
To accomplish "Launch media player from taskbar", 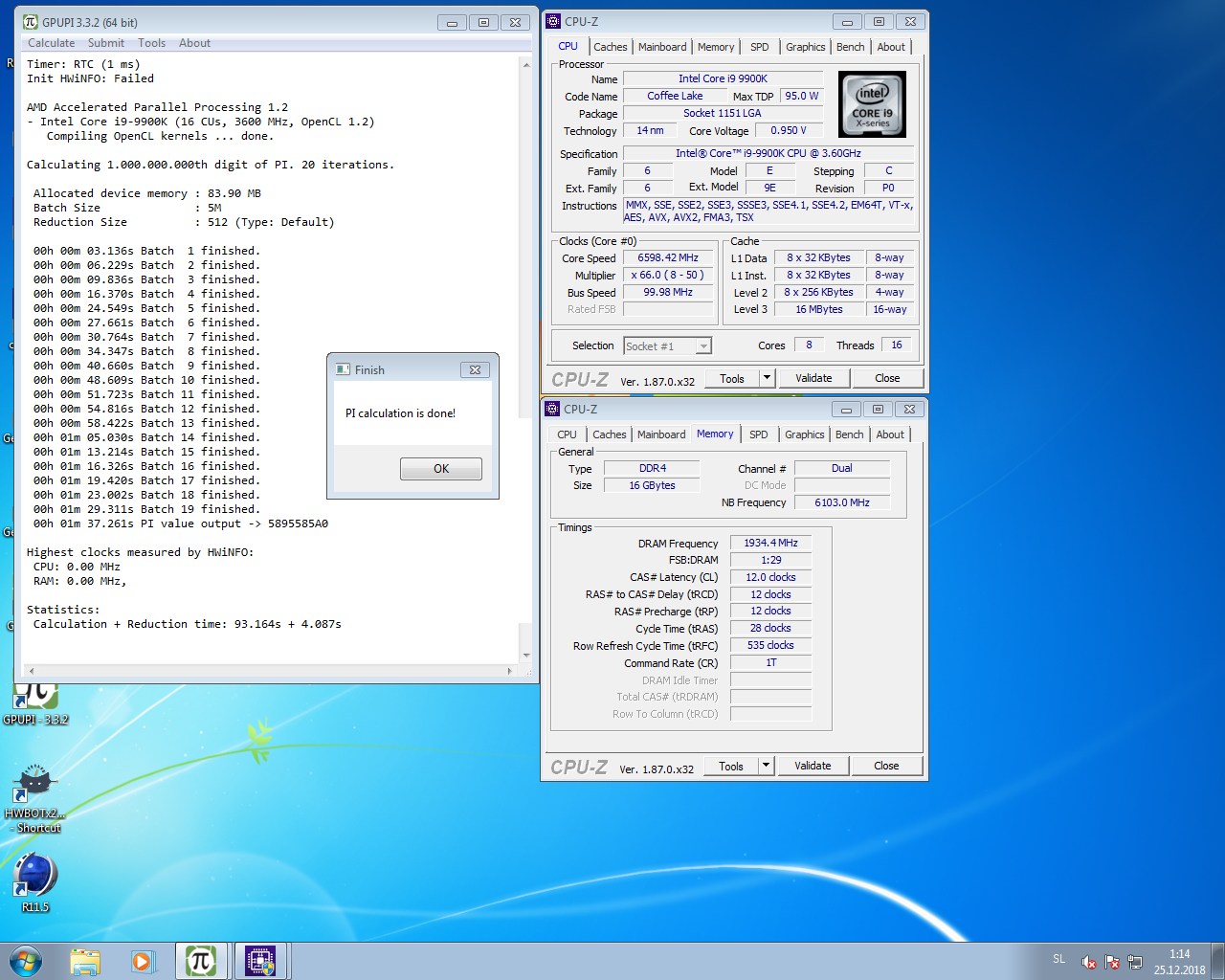I will pyautogui.click(x=143, y=961).
